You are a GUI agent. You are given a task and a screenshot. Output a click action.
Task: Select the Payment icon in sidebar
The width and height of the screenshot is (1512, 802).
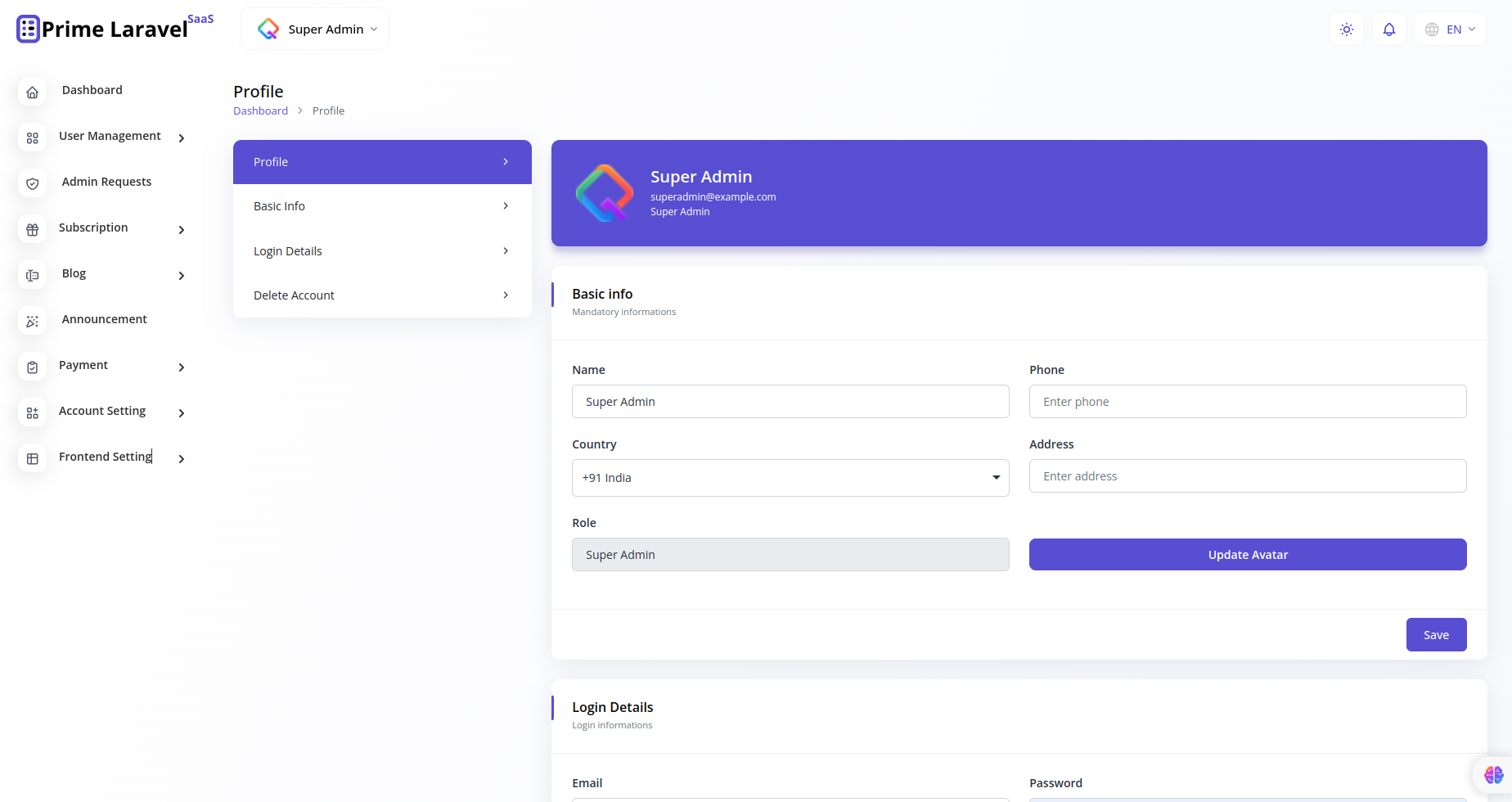[32, 367]
